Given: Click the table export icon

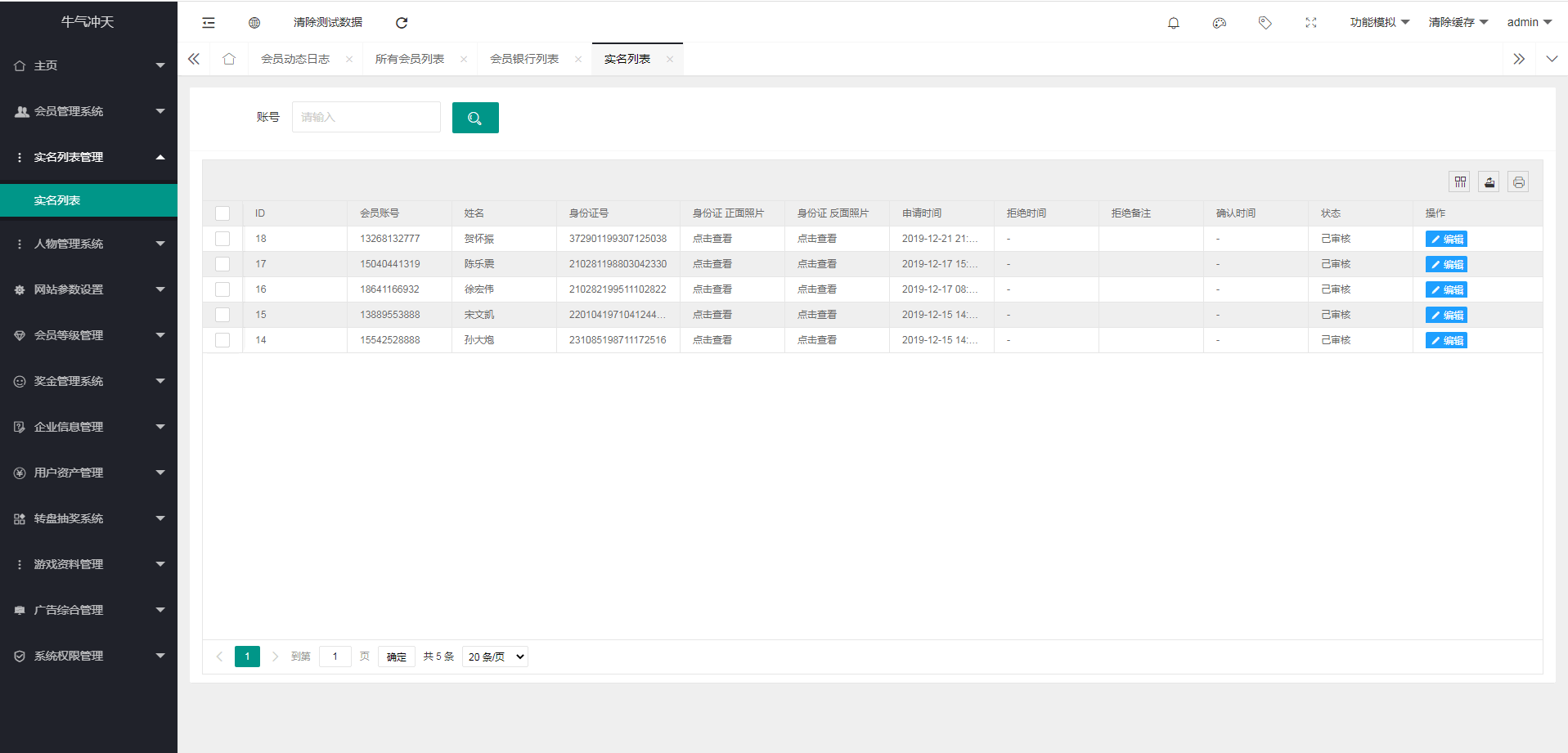Looking at the screenshot, I should click(1489, 182).
